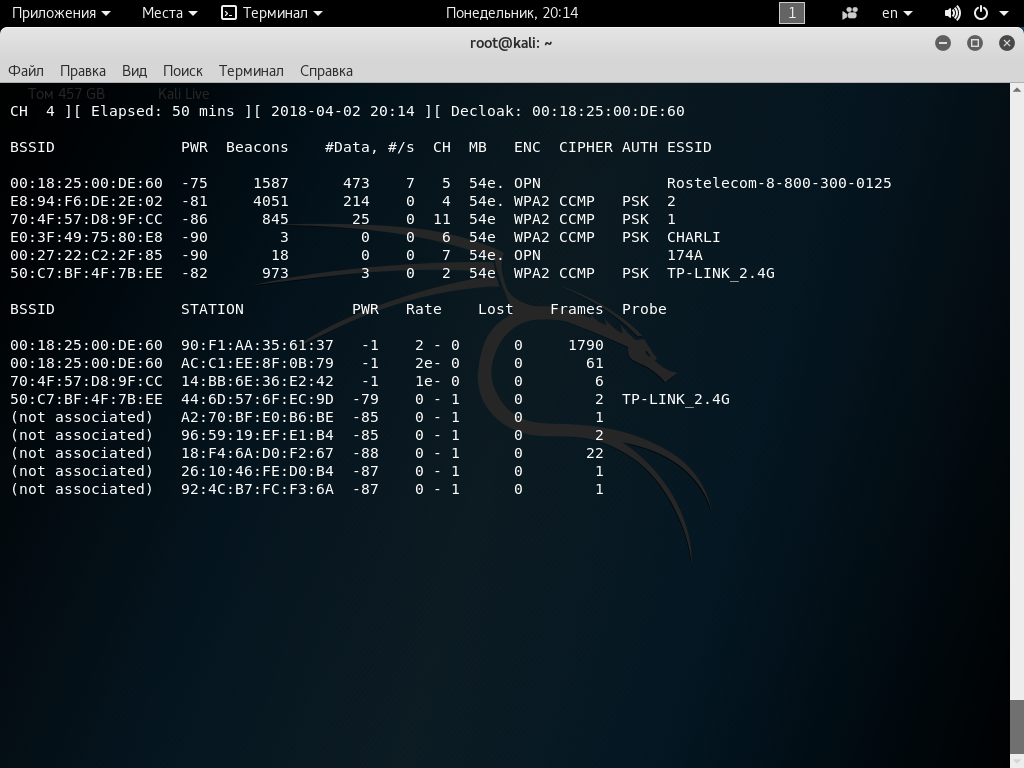1024x768 pixels.
Task: Click BSSID E8:94:F6:DE:2E:02
Action: click(x=86, y=201)
